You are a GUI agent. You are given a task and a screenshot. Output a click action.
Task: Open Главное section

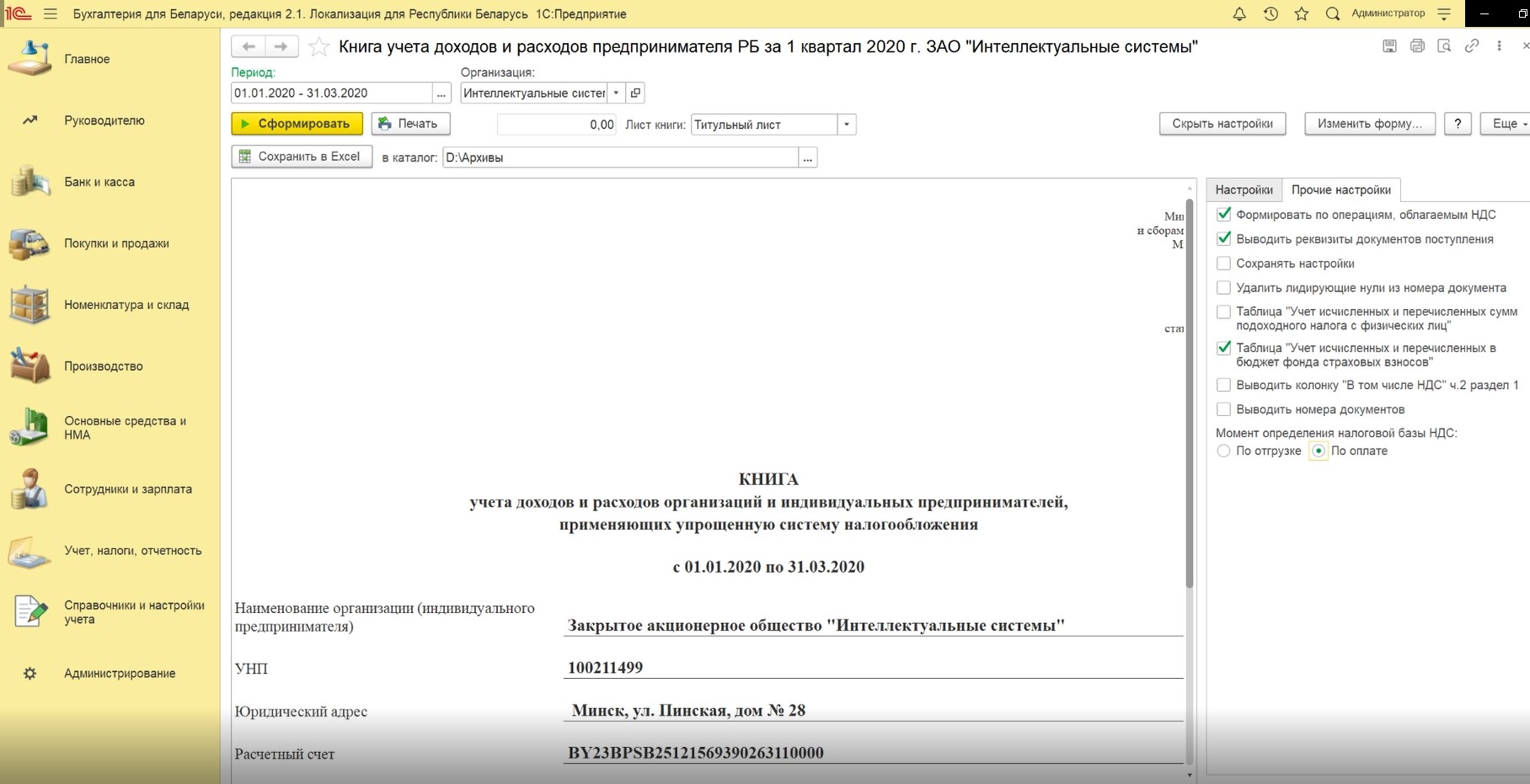point(87,59)
